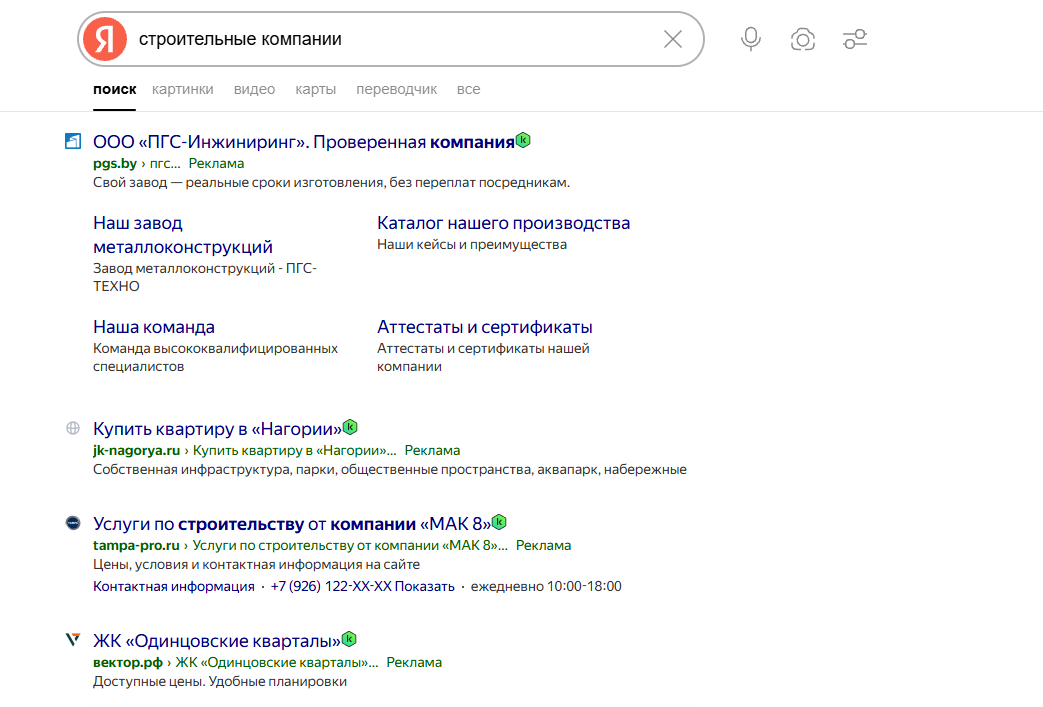Click Реклама label in jk-nagorya.ru line
1043x707 pixels.
tap(432, 451)
